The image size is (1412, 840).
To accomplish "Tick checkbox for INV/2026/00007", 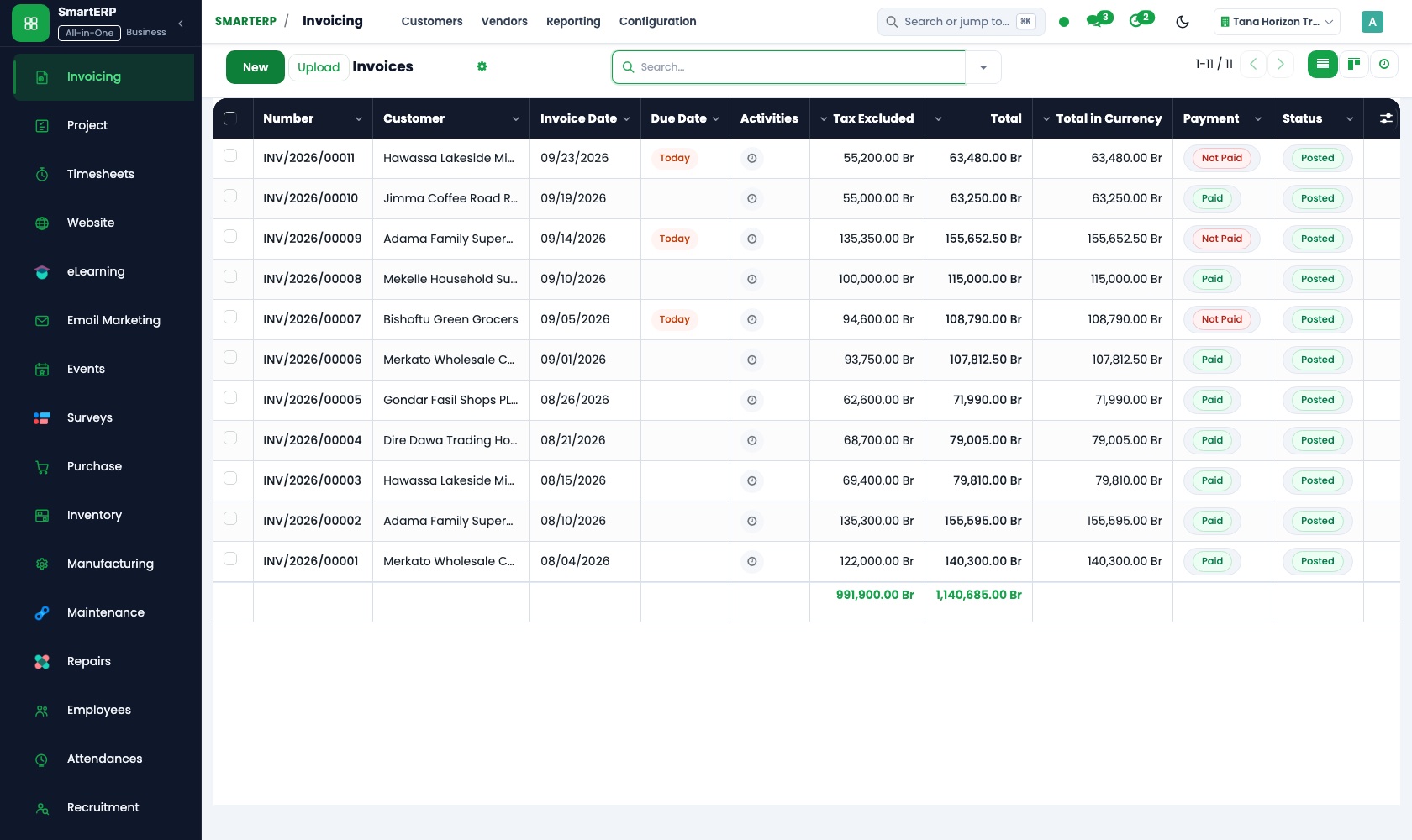I will (230, 317).
